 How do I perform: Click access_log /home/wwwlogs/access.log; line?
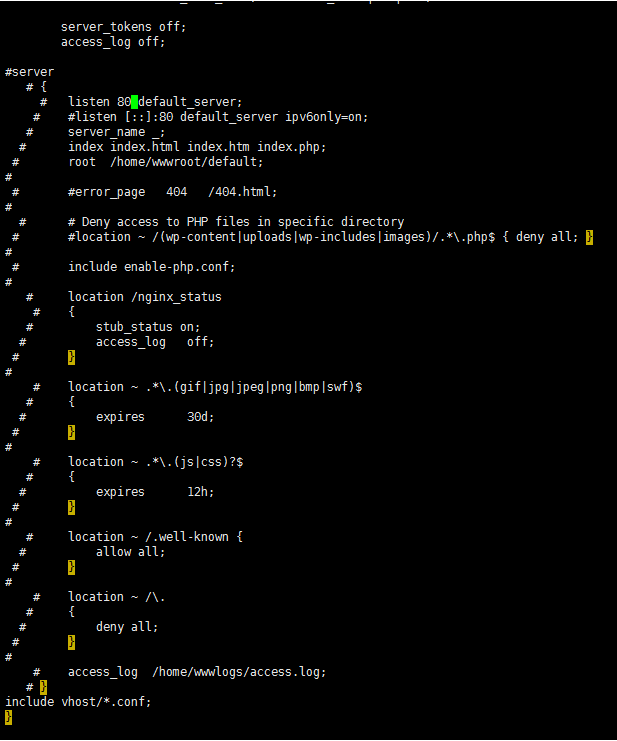pos(197,672)
